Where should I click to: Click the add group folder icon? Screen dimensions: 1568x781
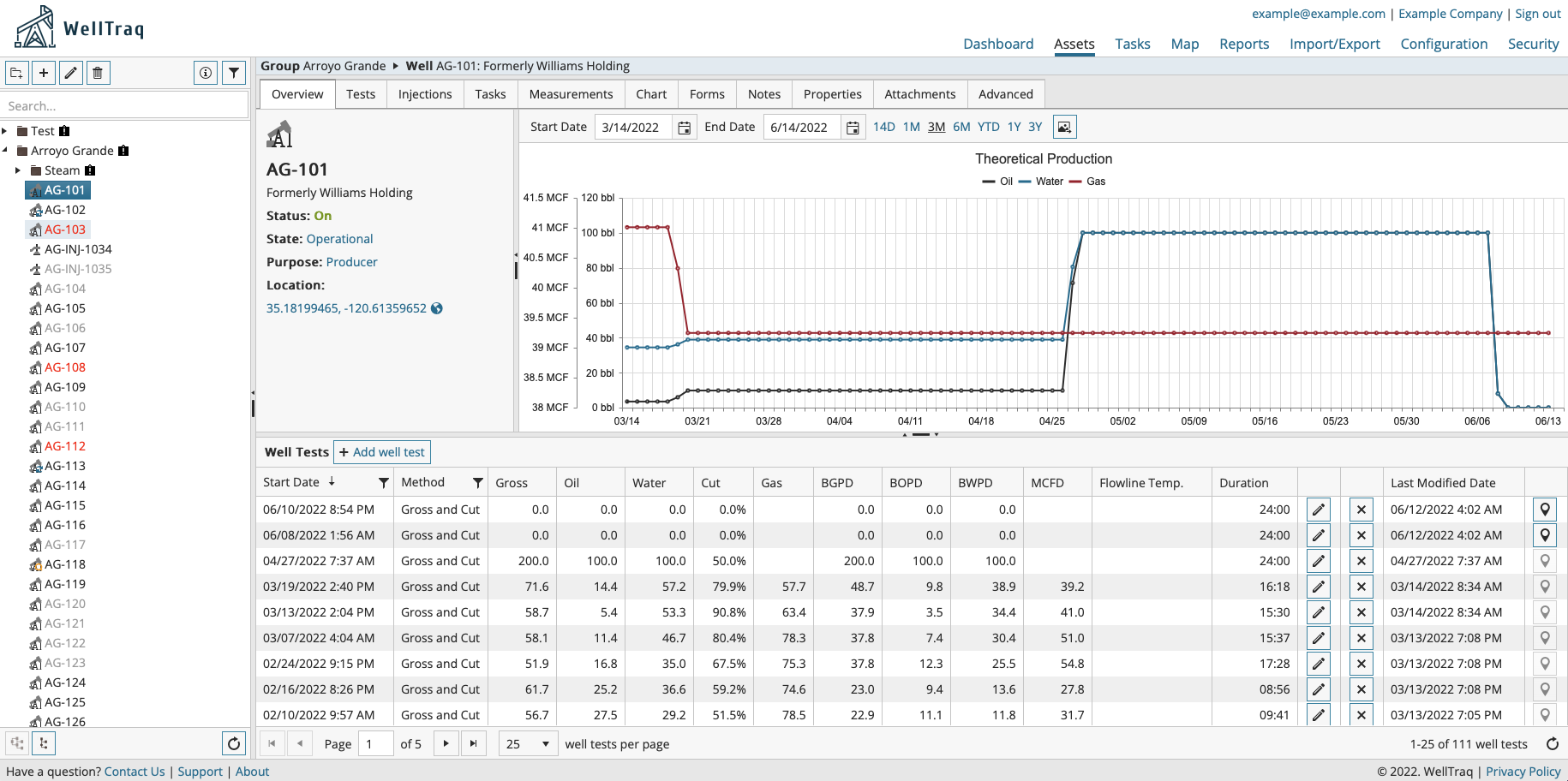point(16,73)
